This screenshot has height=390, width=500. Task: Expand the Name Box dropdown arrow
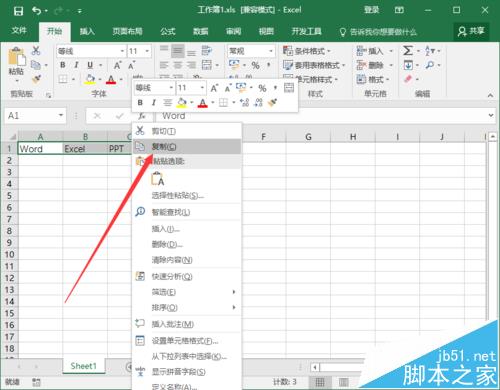tap(61, 115)
